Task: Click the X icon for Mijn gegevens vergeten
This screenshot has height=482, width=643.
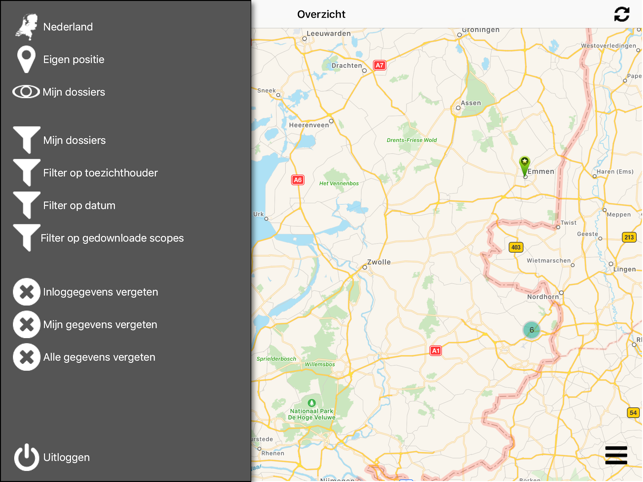Action: 27,324
